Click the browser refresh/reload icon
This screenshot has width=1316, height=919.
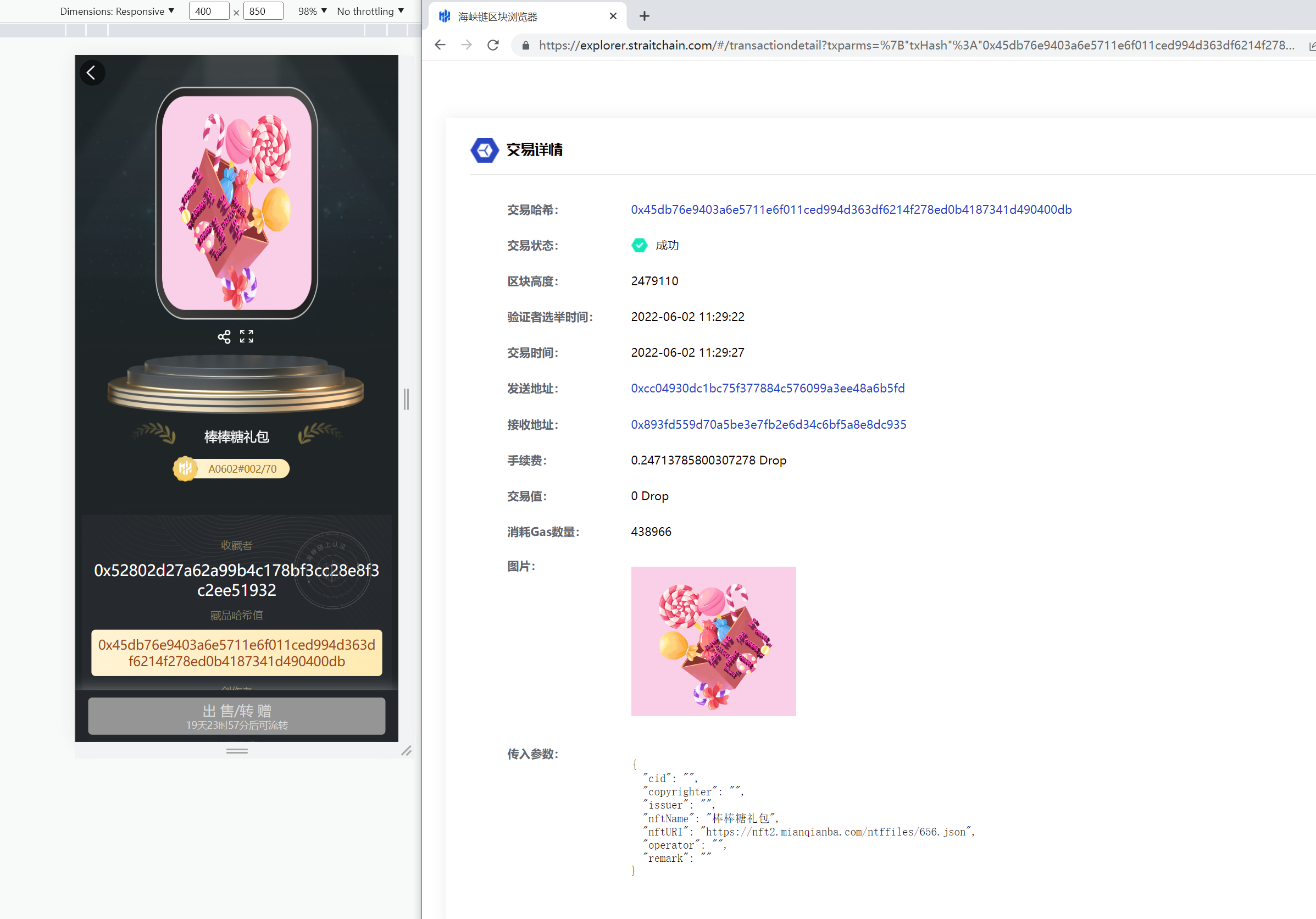point(494,45)
